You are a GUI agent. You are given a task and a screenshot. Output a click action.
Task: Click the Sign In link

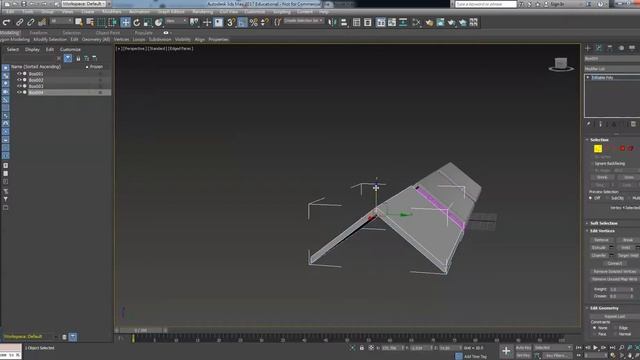click(x=557, y=4)
